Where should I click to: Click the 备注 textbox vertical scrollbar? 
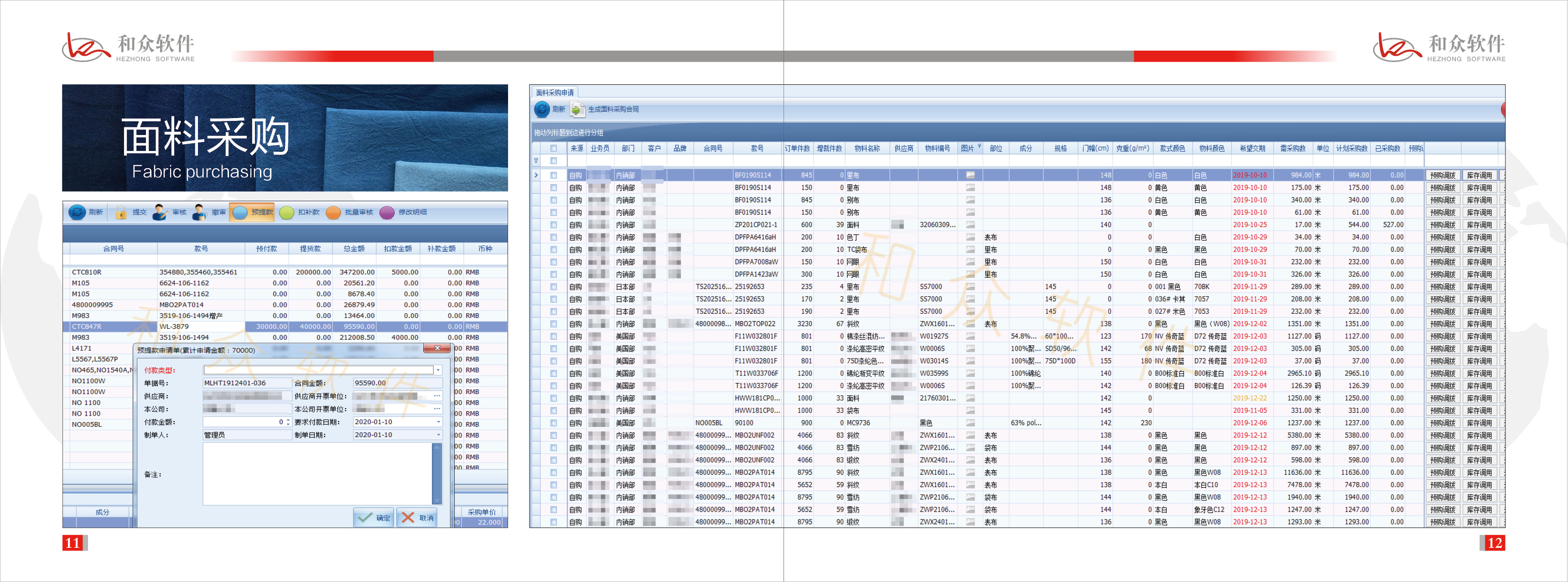436,473
